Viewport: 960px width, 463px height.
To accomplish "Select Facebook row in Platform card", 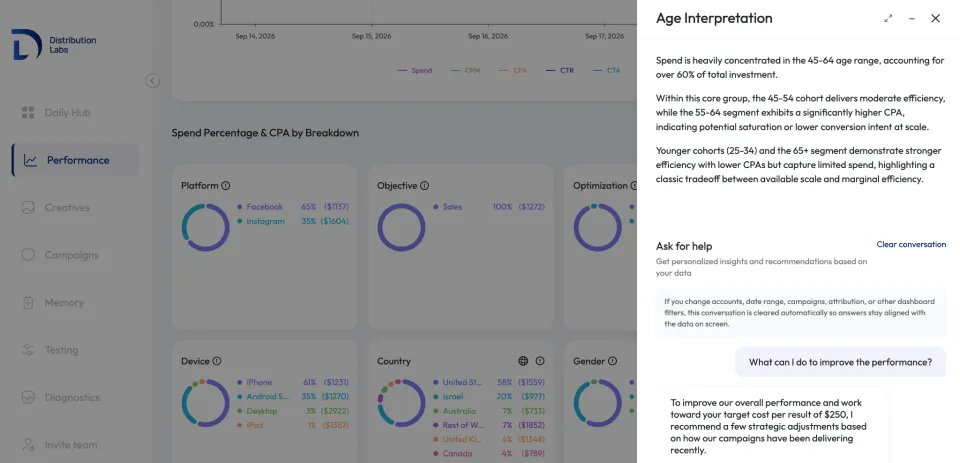I will point(293,207).
